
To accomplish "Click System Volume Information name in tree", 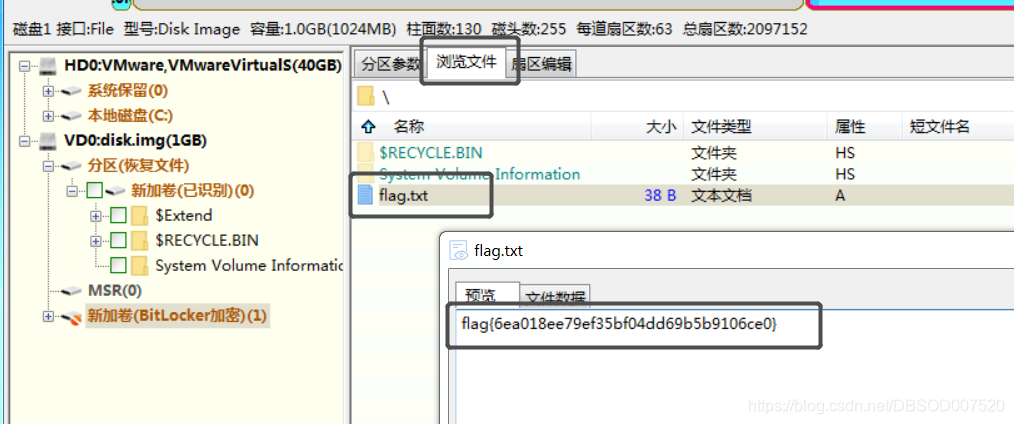I will click(x=248, y=265).
